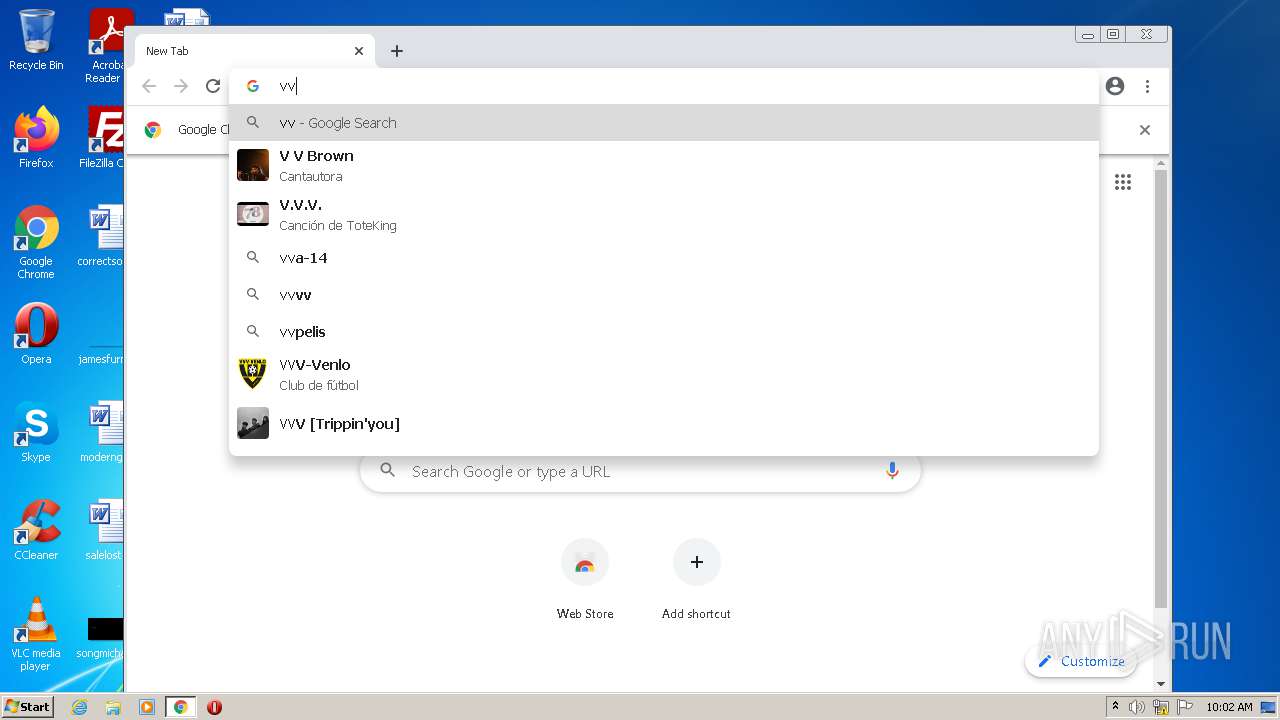Viewport: 1280px width, 720px height.
Task: Open the Google Chrome desktop icon
Action: tap(36, 242)
